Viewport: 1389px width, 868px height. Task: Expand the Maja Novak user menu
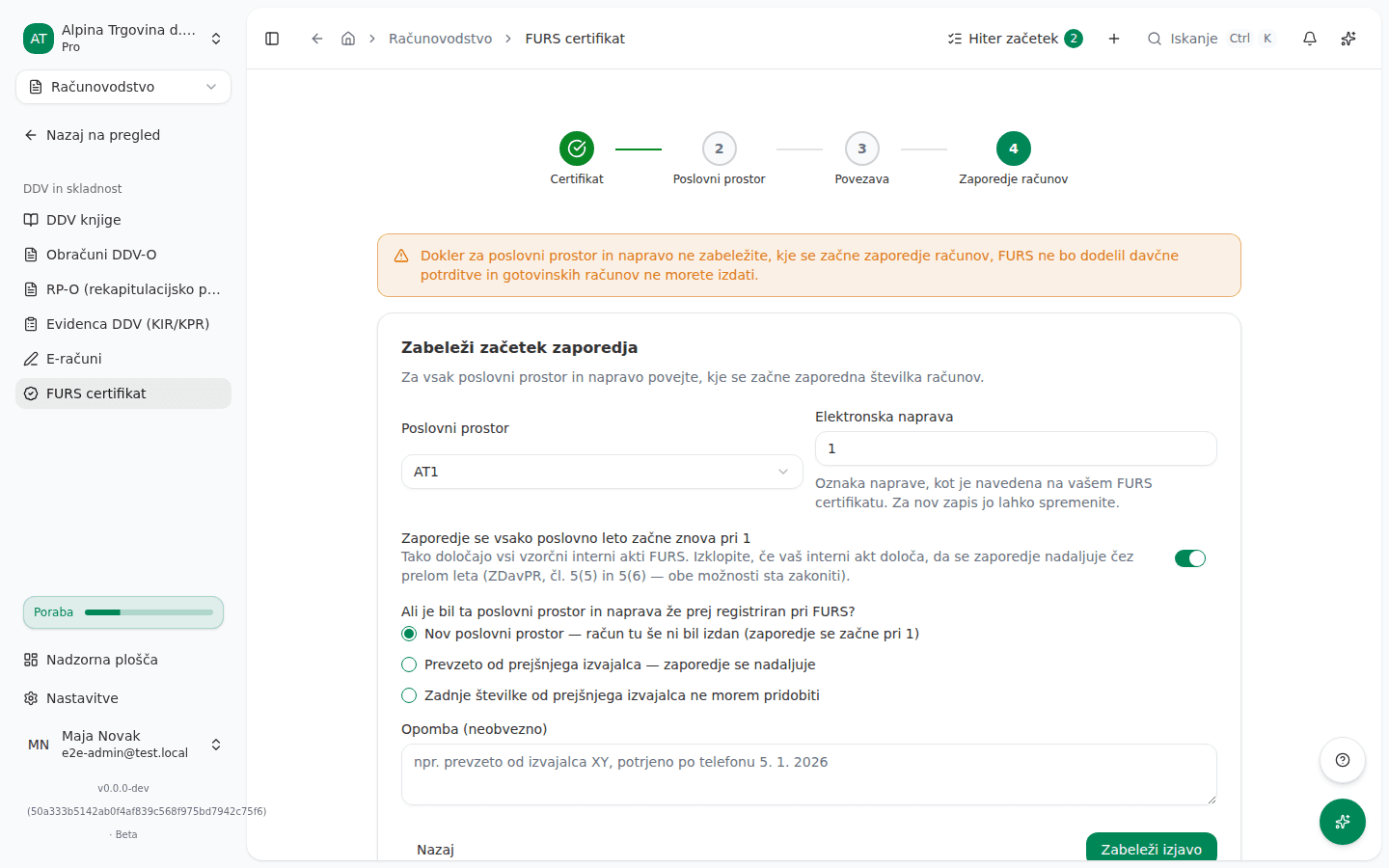(x=123, y=745)
